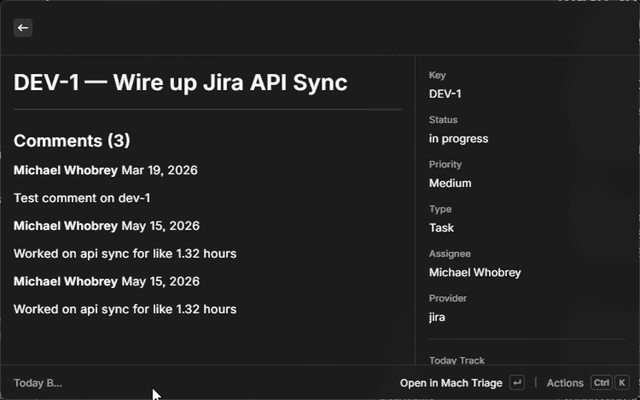Click the DEV-1 key value

click(x=445, y=94)
